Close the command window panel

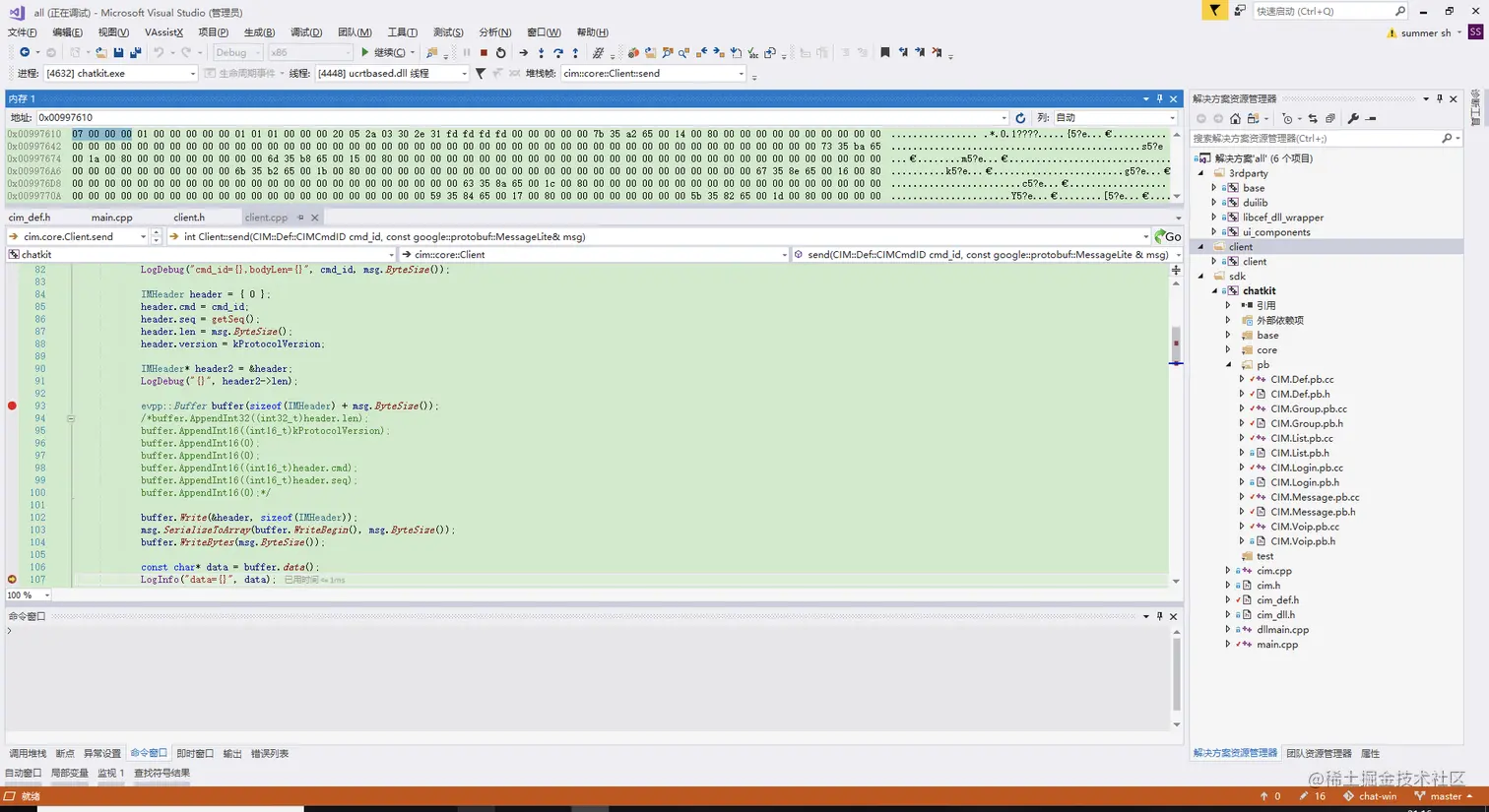pyautogui.click(x=1173, y=616)
